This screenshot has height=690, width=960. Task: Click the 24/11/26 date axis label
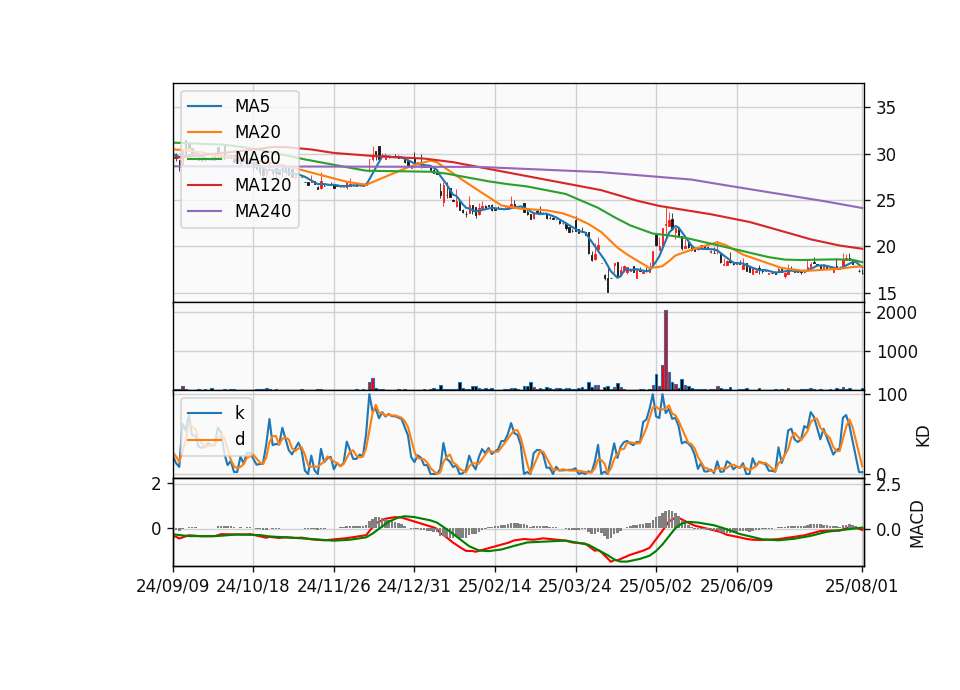point(334,586)
